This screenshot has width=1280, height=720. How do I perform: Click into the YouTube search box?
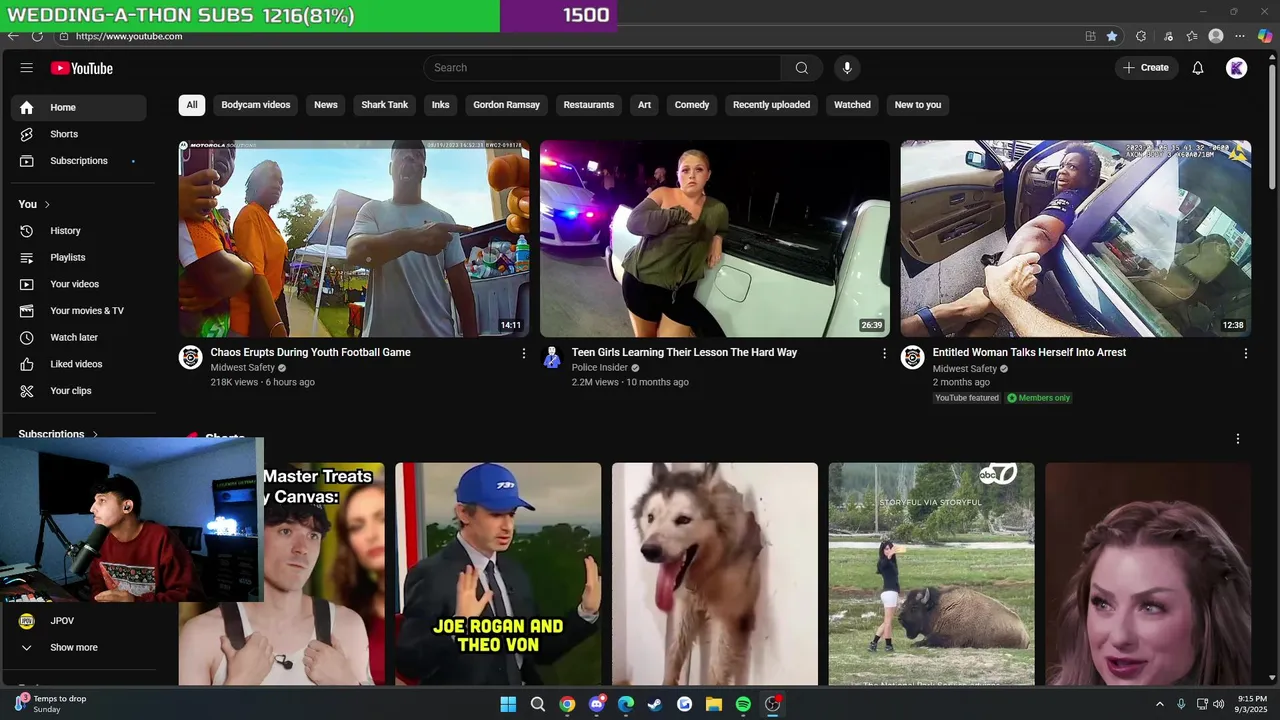(x=603, y=68)
